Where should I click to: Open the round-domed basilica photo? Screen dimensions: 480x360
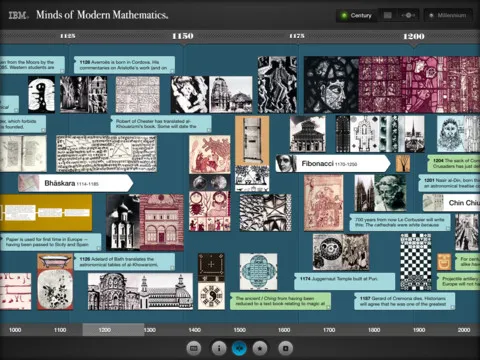tap(307, 134)
